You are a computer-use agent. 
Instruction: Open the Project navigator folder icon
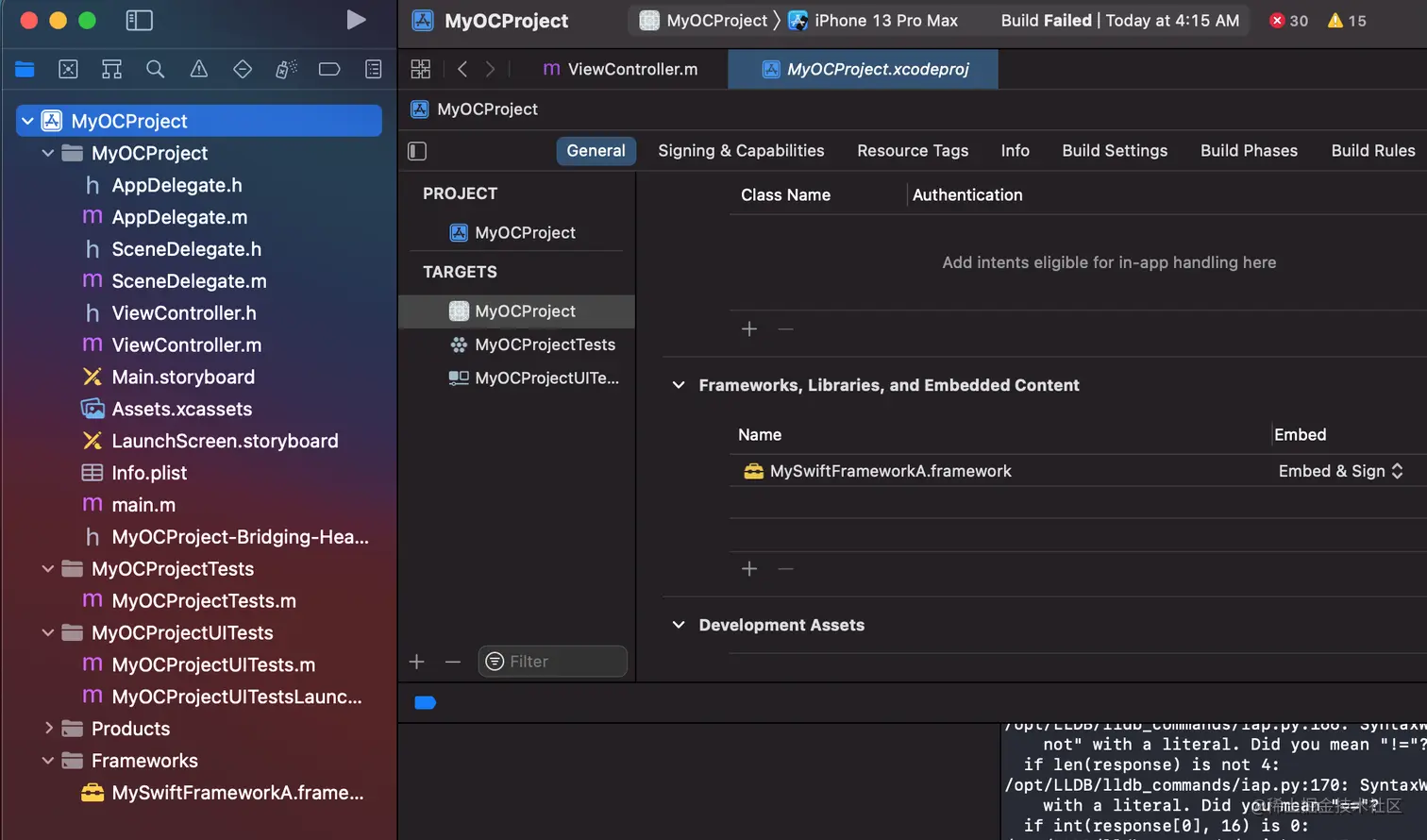[25, 69]
